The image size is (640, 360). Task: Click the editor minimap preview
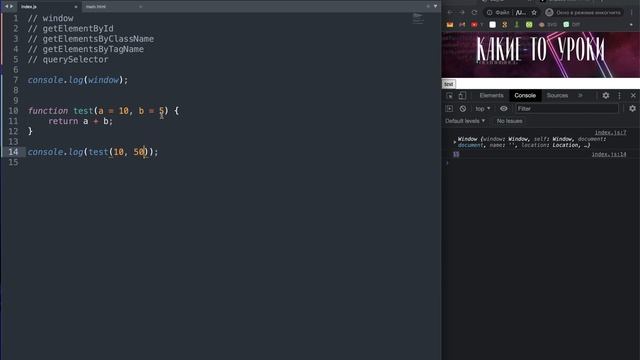click(418, 18)
